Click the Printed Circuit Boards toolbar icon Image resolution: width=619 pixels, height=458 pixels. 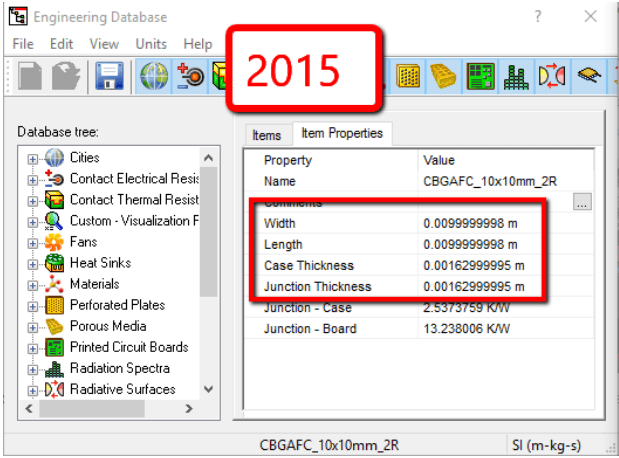[481, 76]
